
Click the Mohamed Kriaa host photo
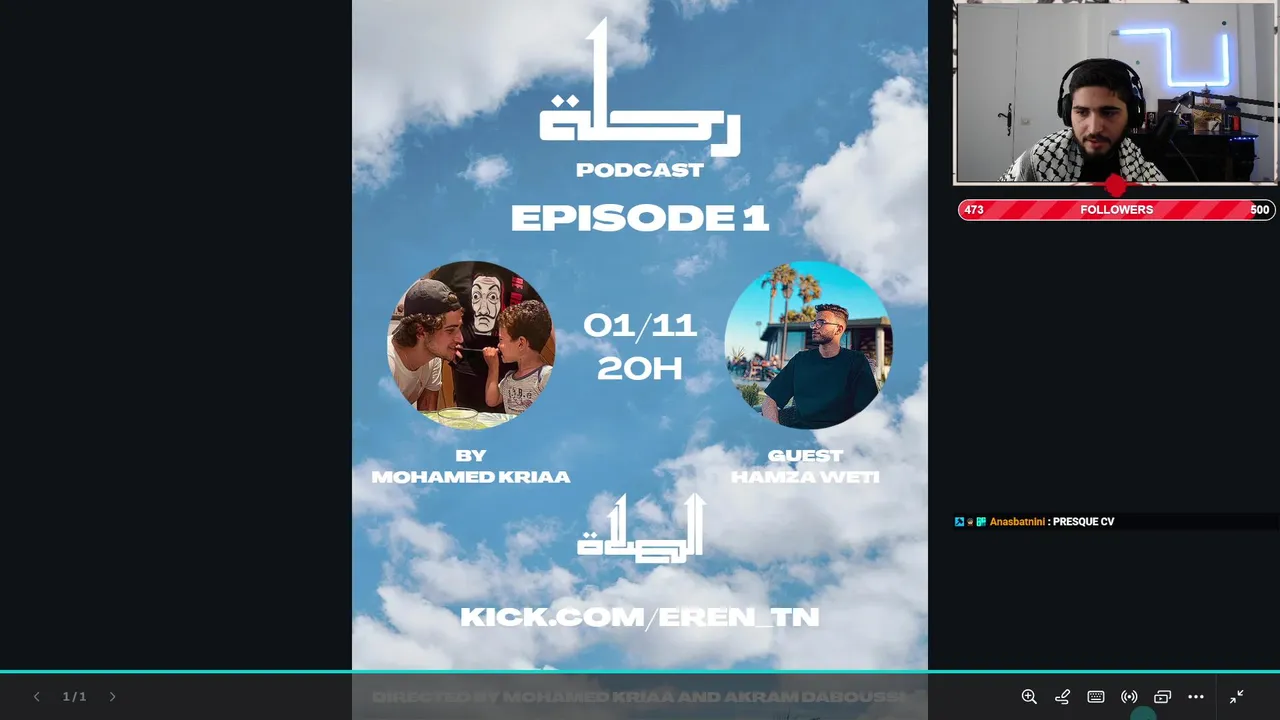(471, 345)
